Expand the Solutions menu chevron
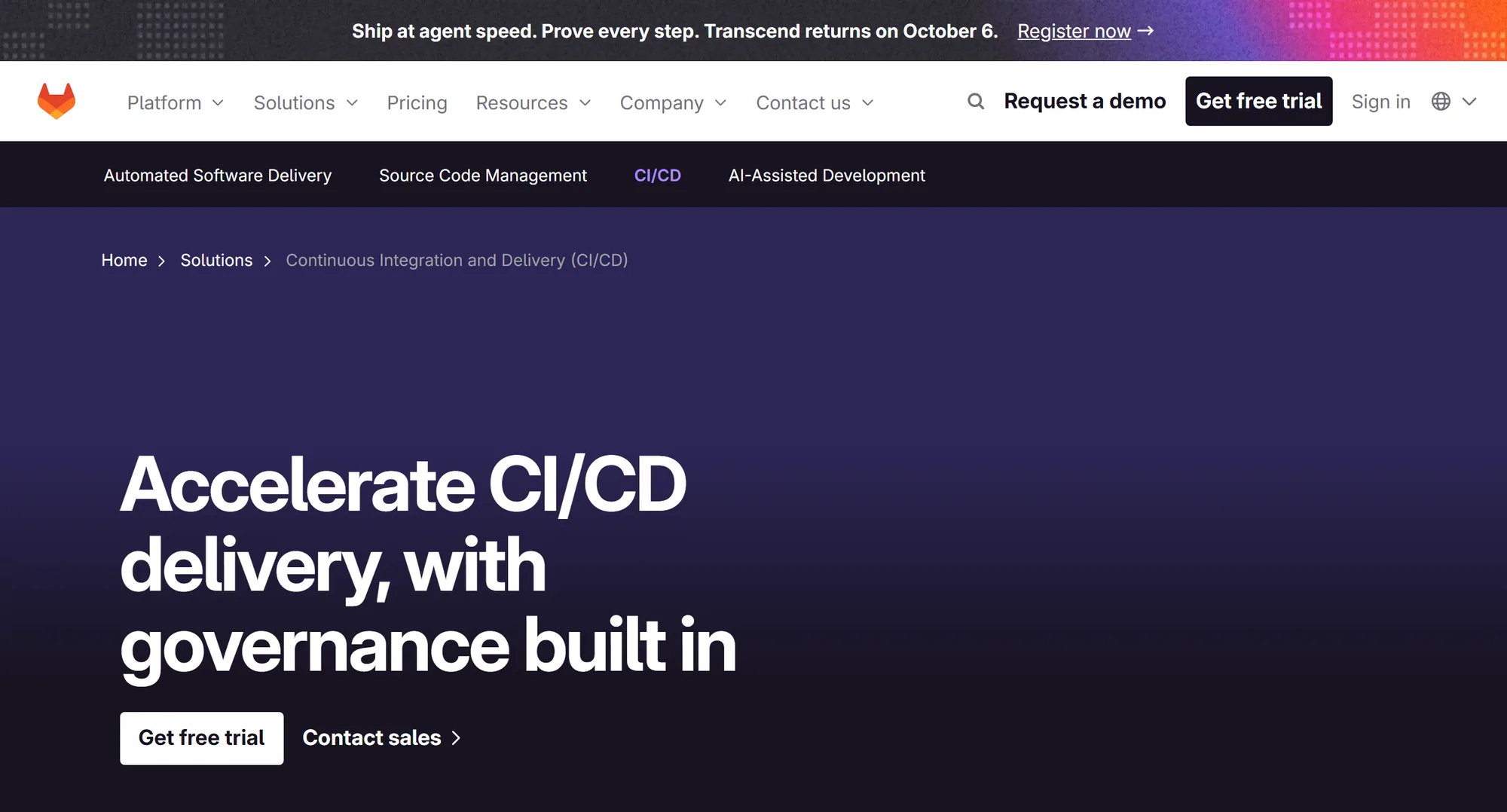 click(x=352, y=103)
